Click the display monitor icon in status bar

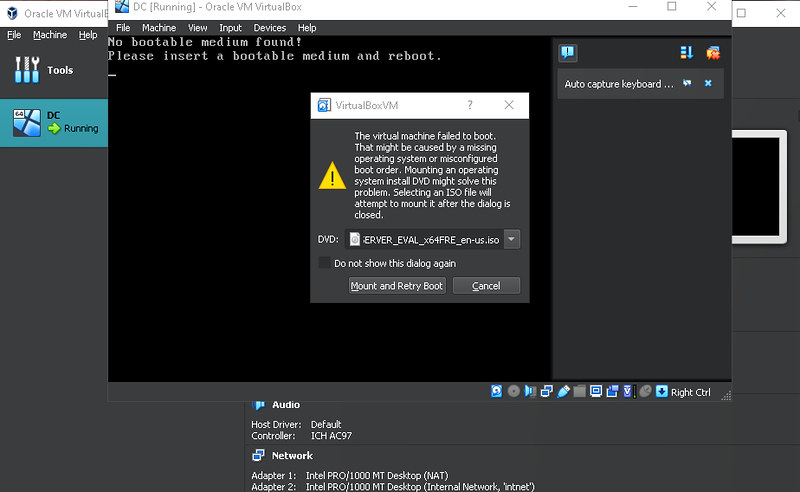pyautogui.click(x=595, y=391)
